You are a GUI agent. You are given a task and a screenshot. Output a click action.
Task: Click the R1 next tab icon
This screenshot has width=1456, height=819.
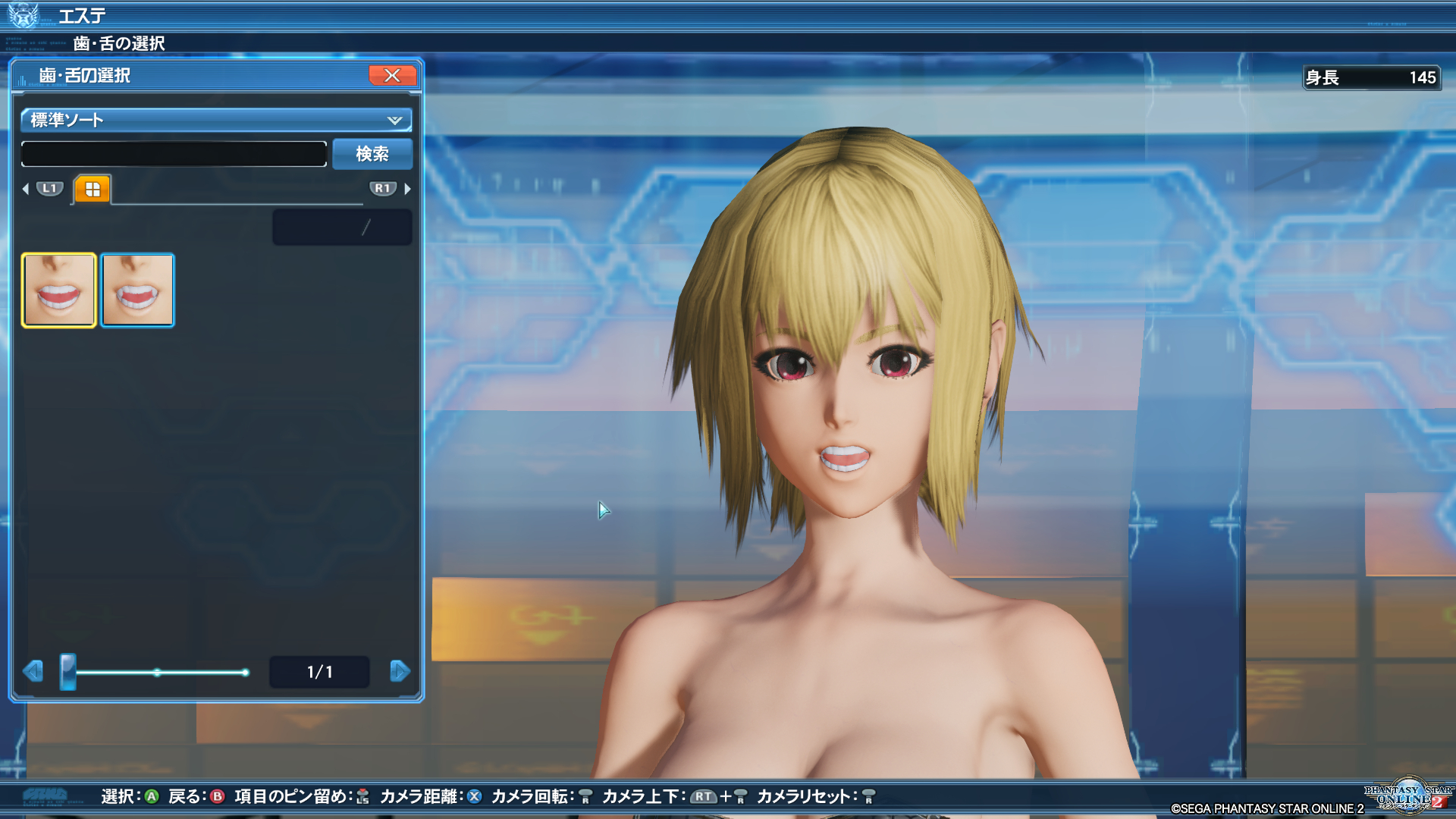click(382, 188)
